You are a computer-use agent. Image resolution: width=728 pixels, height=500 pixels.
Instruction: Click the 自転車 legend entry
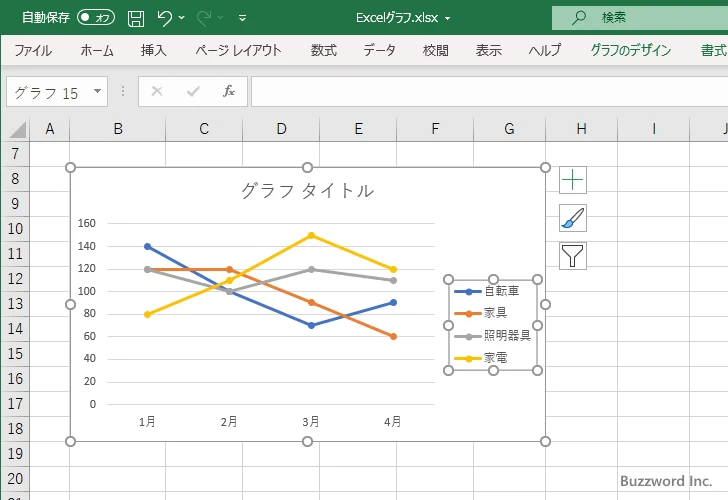[487, 291]
